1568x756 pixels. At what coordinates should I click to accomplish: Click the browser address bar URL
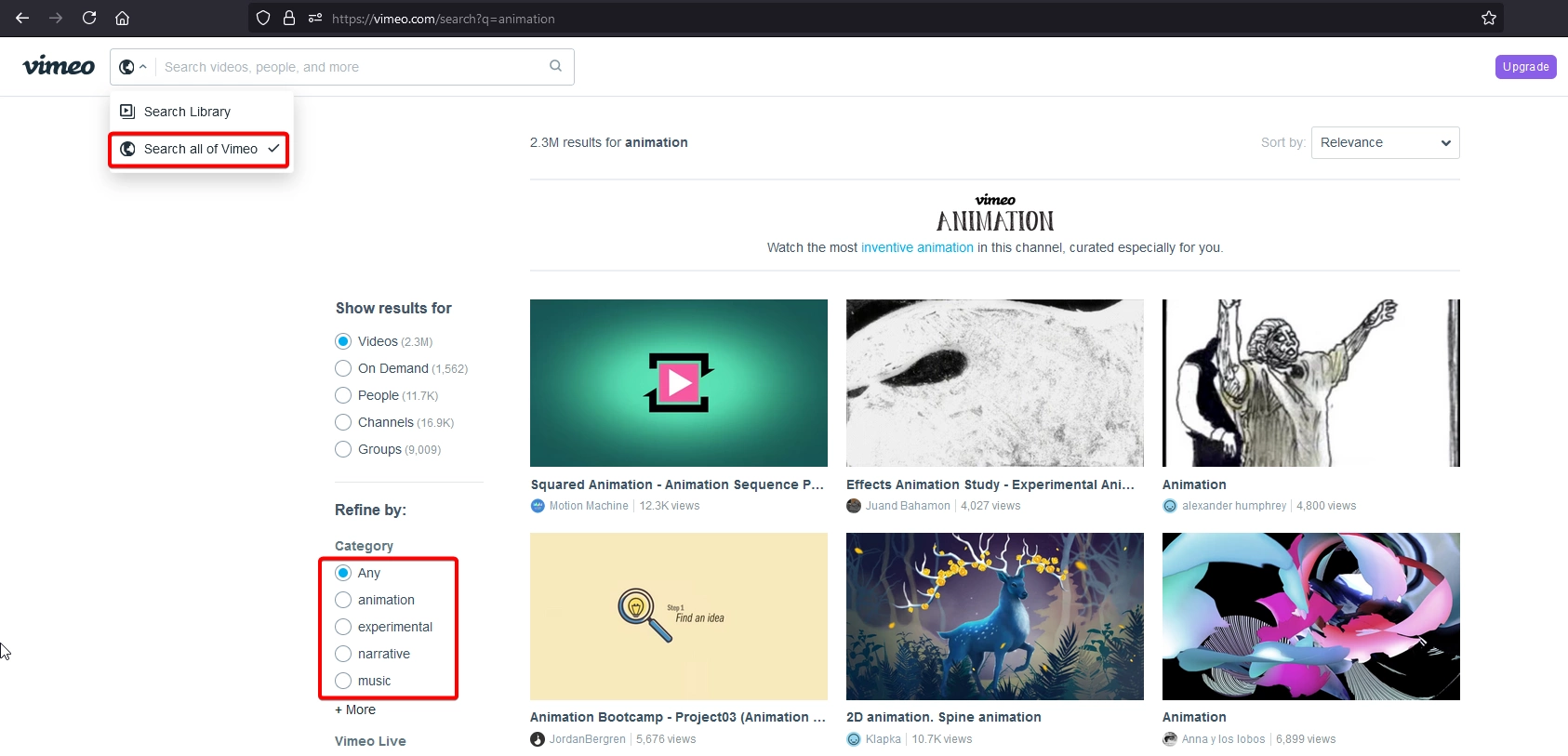pyautogui.click(x=444, y=19)
